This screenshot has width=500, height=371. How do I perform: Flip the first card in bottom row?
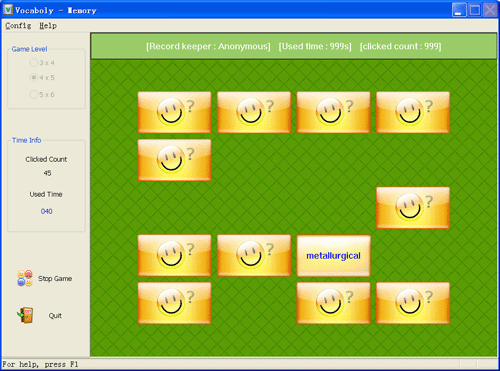pos(174,303)
